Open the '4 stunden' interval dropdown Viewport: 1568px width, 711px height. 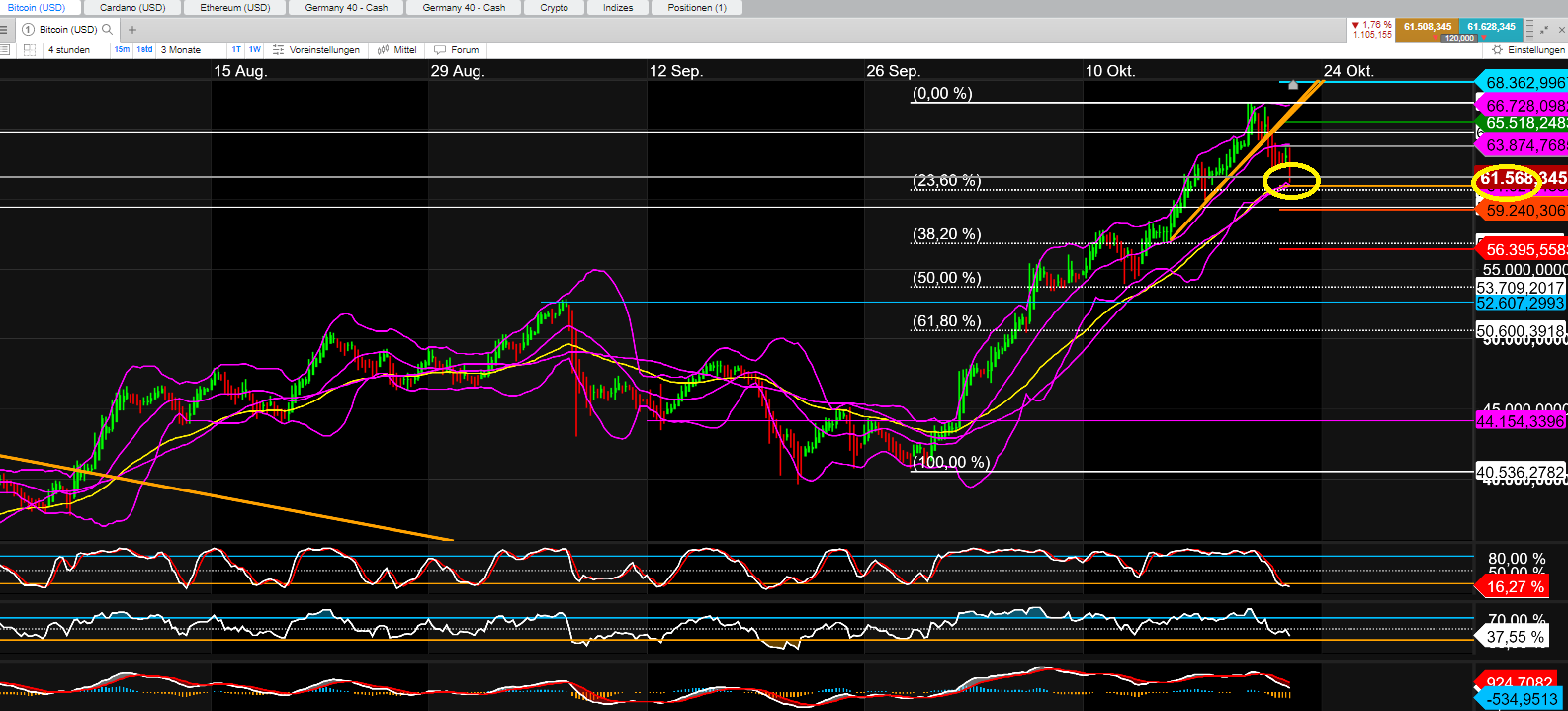pos(69,49)
